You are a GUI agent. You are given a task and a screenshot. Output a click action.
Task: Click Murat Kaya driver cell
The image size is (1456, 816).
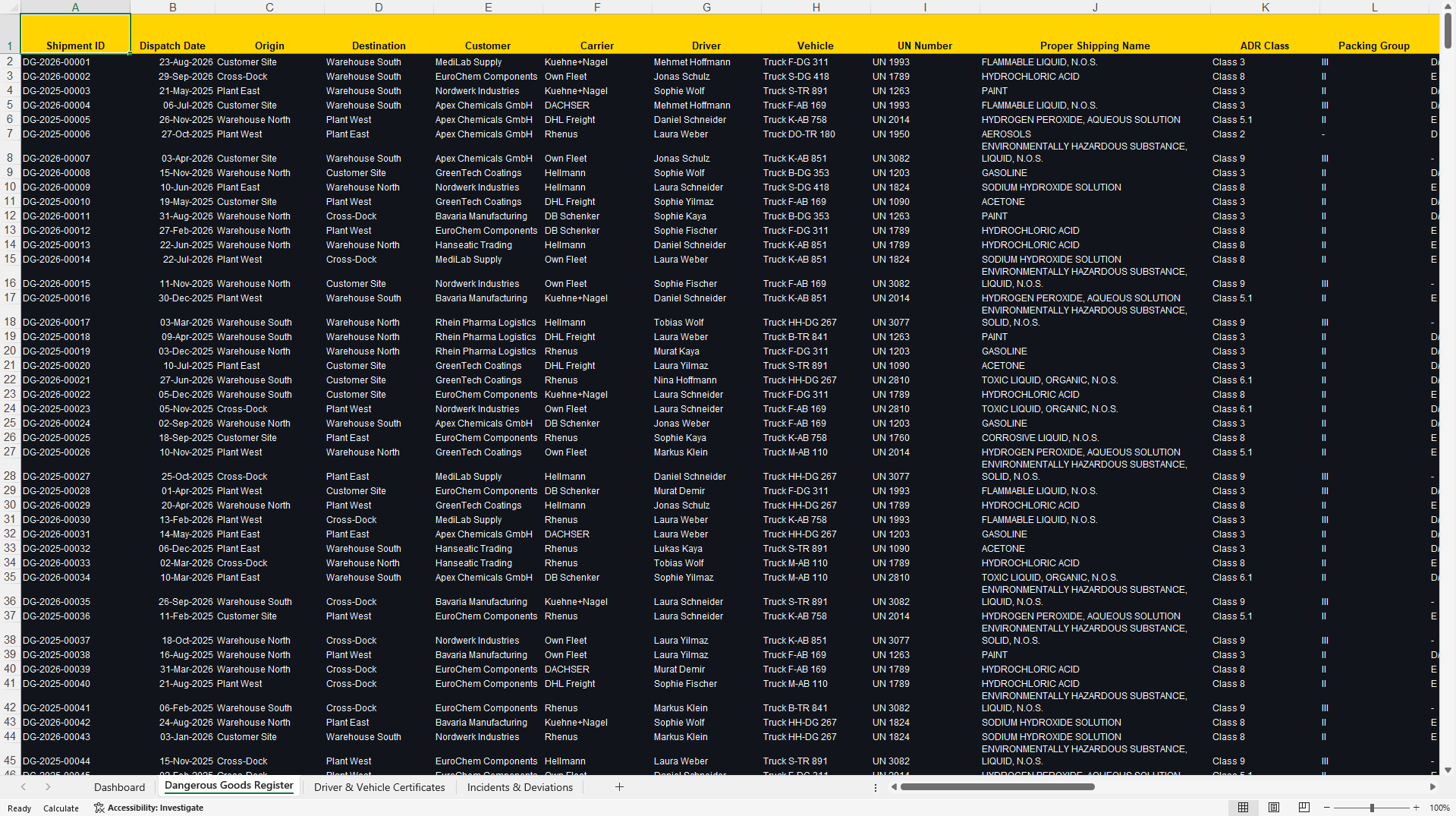(706, 351)
